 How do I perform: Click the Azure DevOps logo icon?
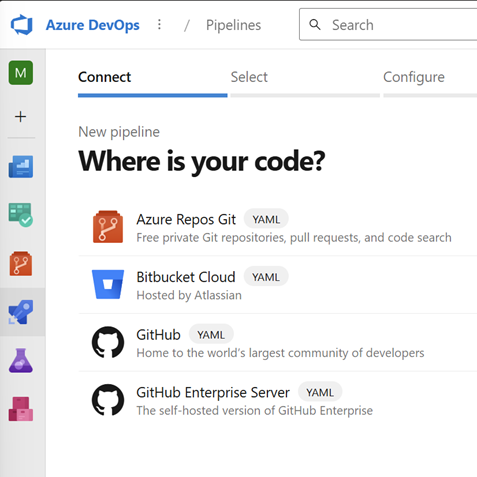click(22, 25)
